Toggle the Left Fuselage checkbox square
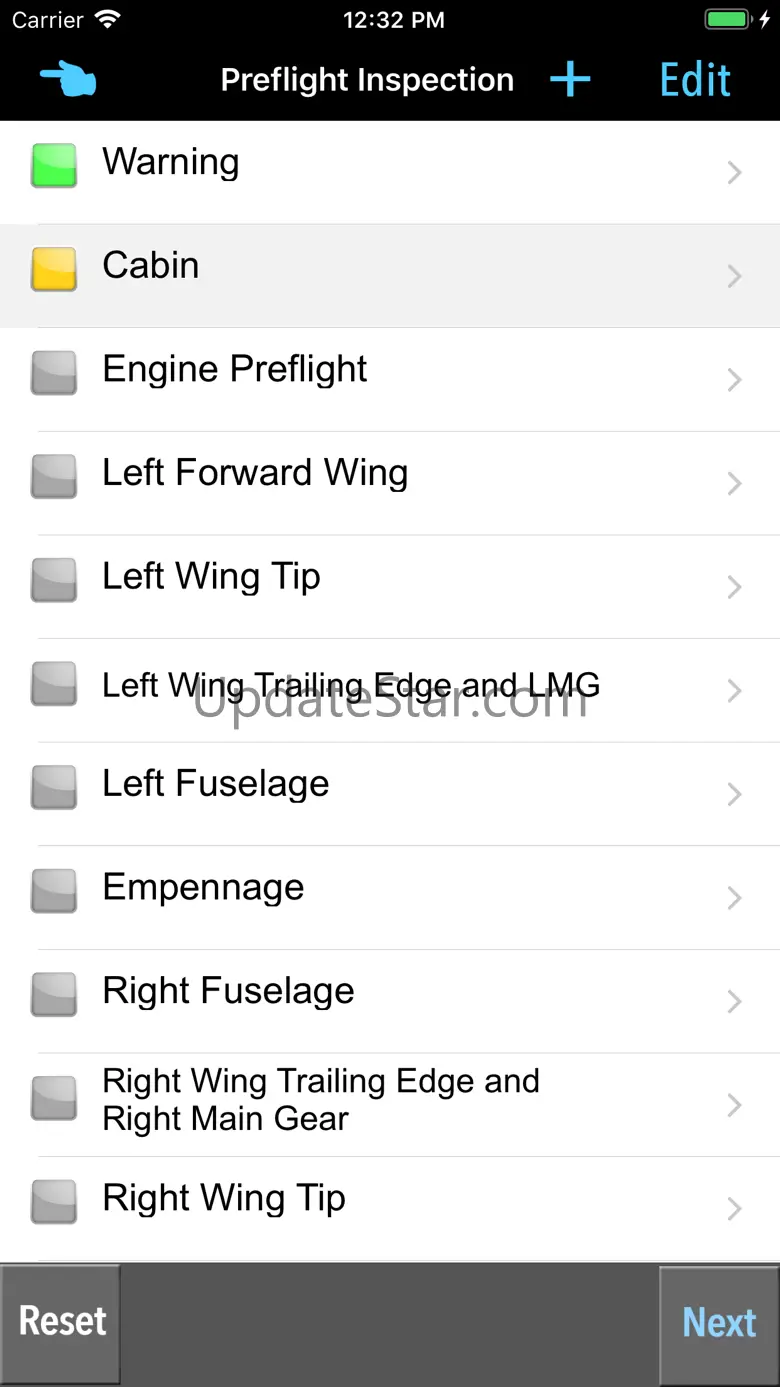 click(54, 787)
